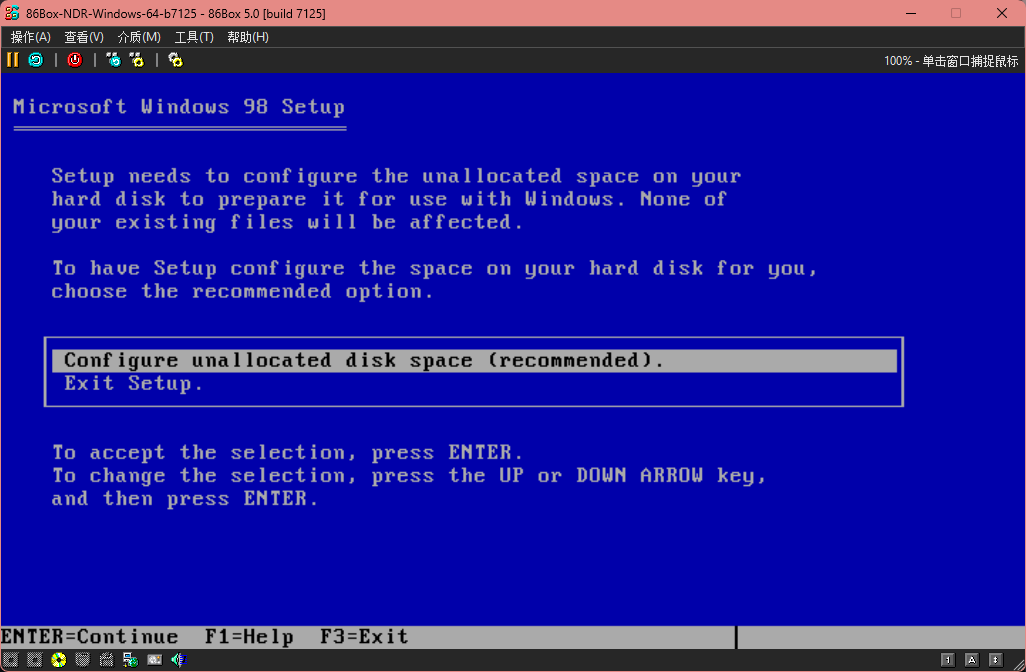Open machine settings via the gear icon
Screen dimensions: 1026x672
pos(175,60)
